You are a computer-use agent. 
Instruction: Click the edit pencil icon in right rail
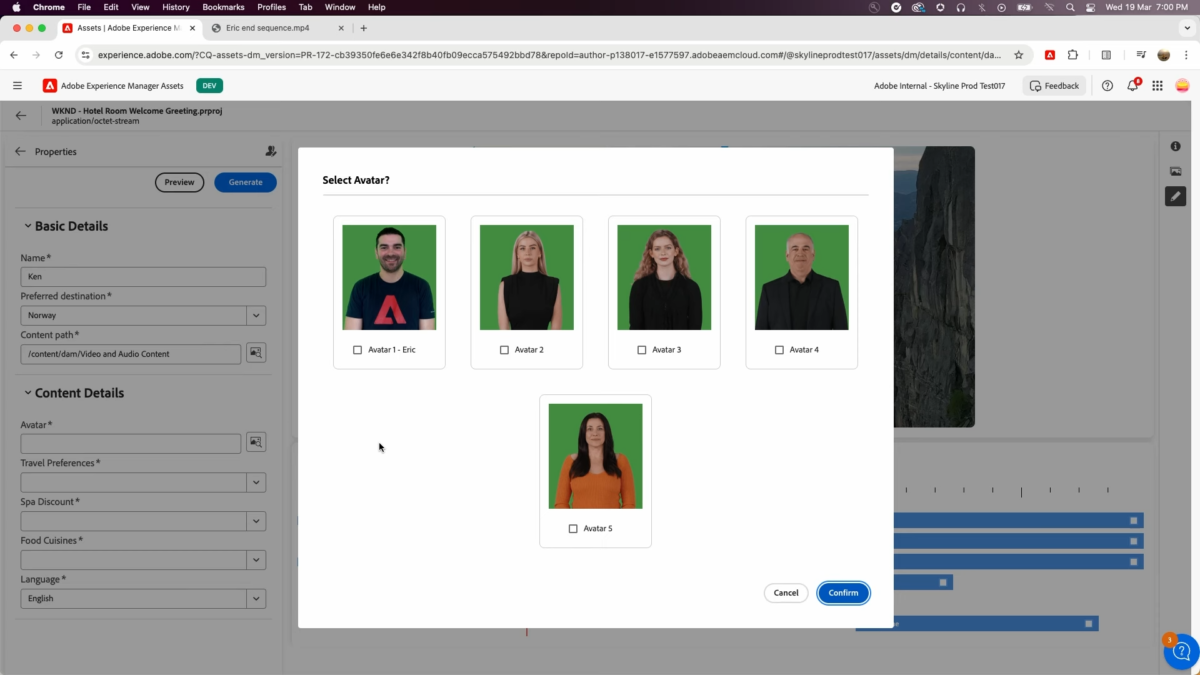(x=1175, y=196)
